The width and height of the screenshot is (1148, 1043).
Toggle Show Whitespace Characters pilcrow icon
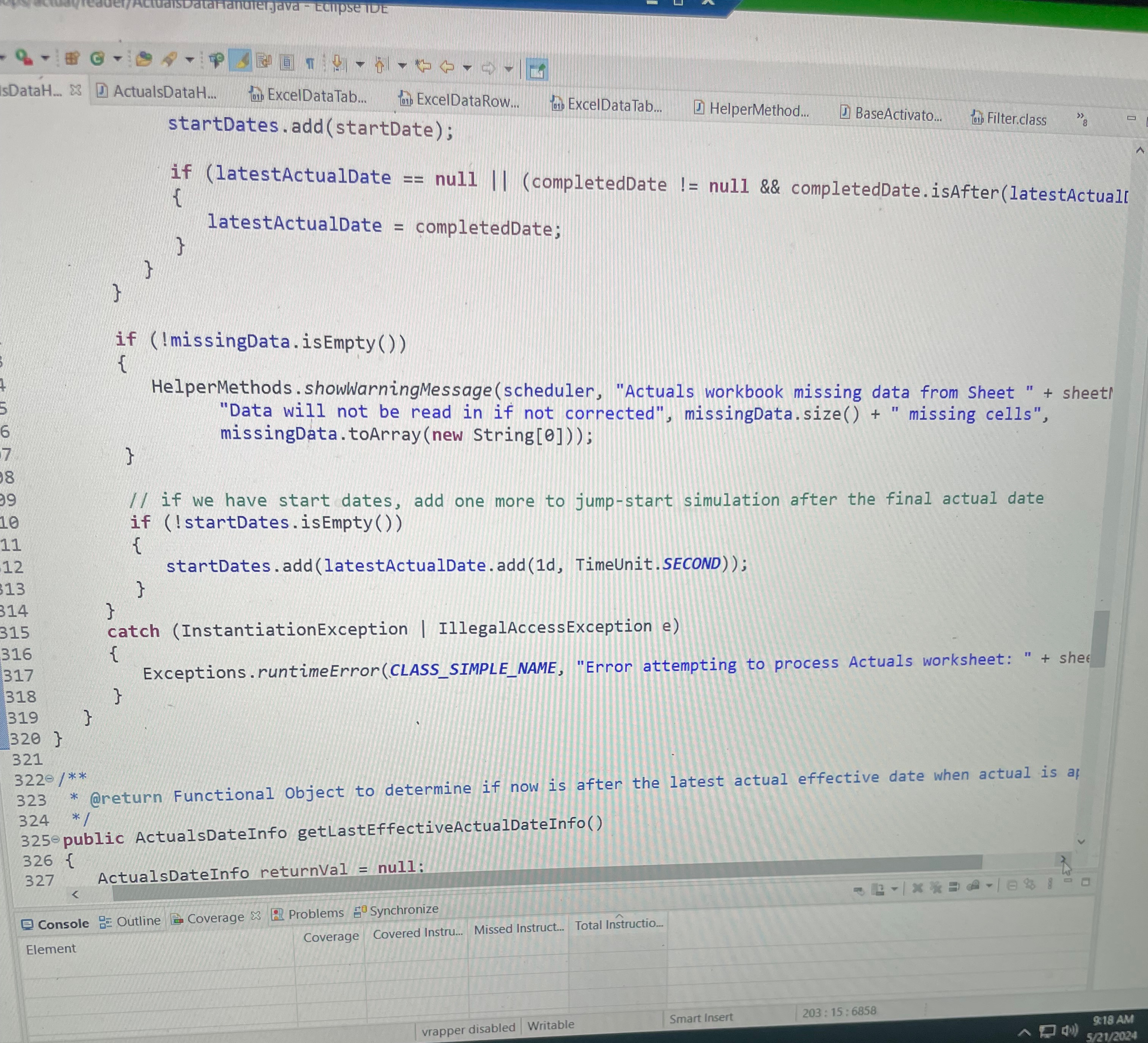tap(310, 63)
